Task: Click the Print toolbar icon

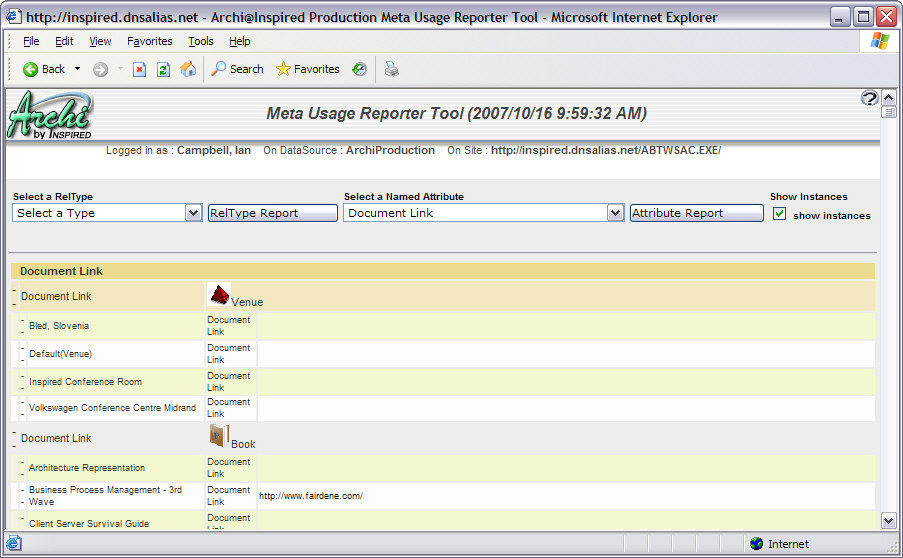Action: coord(392,69)
